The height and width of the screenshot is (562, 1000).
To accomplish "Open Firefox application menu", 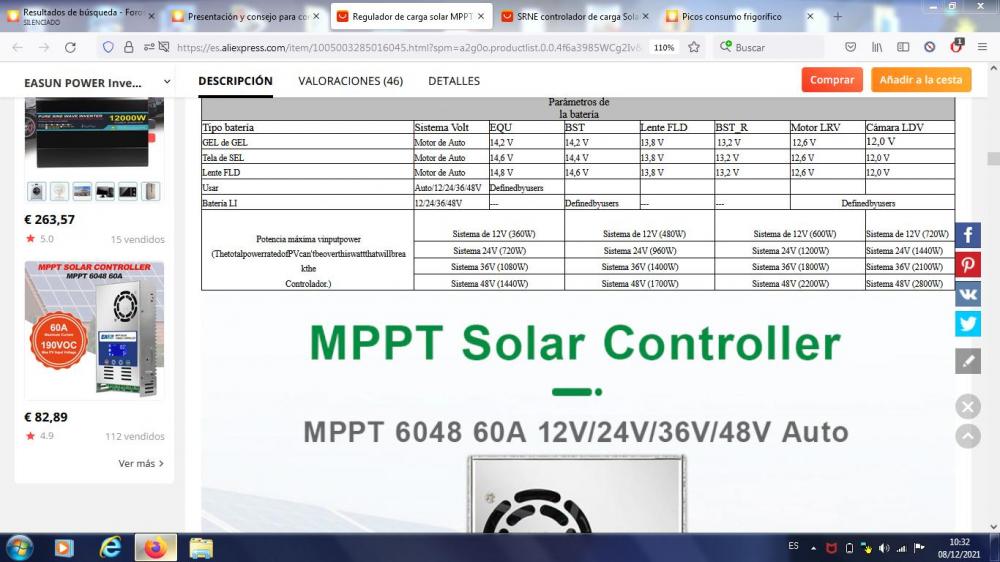I will [x=982, y=47].
